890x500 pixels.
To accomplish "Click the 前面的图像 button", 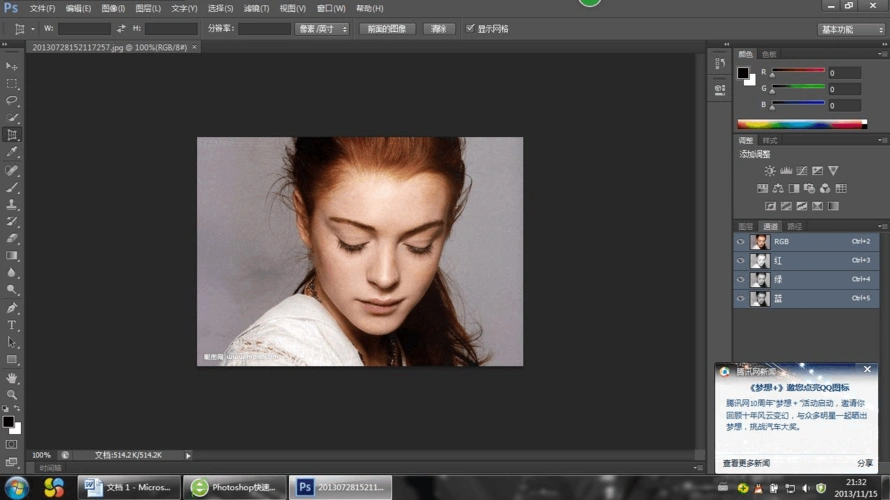I will [387, 29].
